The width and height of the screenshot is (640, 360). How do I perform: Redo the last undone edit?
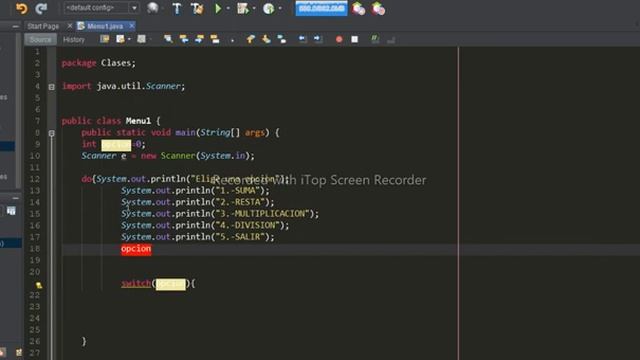click(x=41, y=8)
